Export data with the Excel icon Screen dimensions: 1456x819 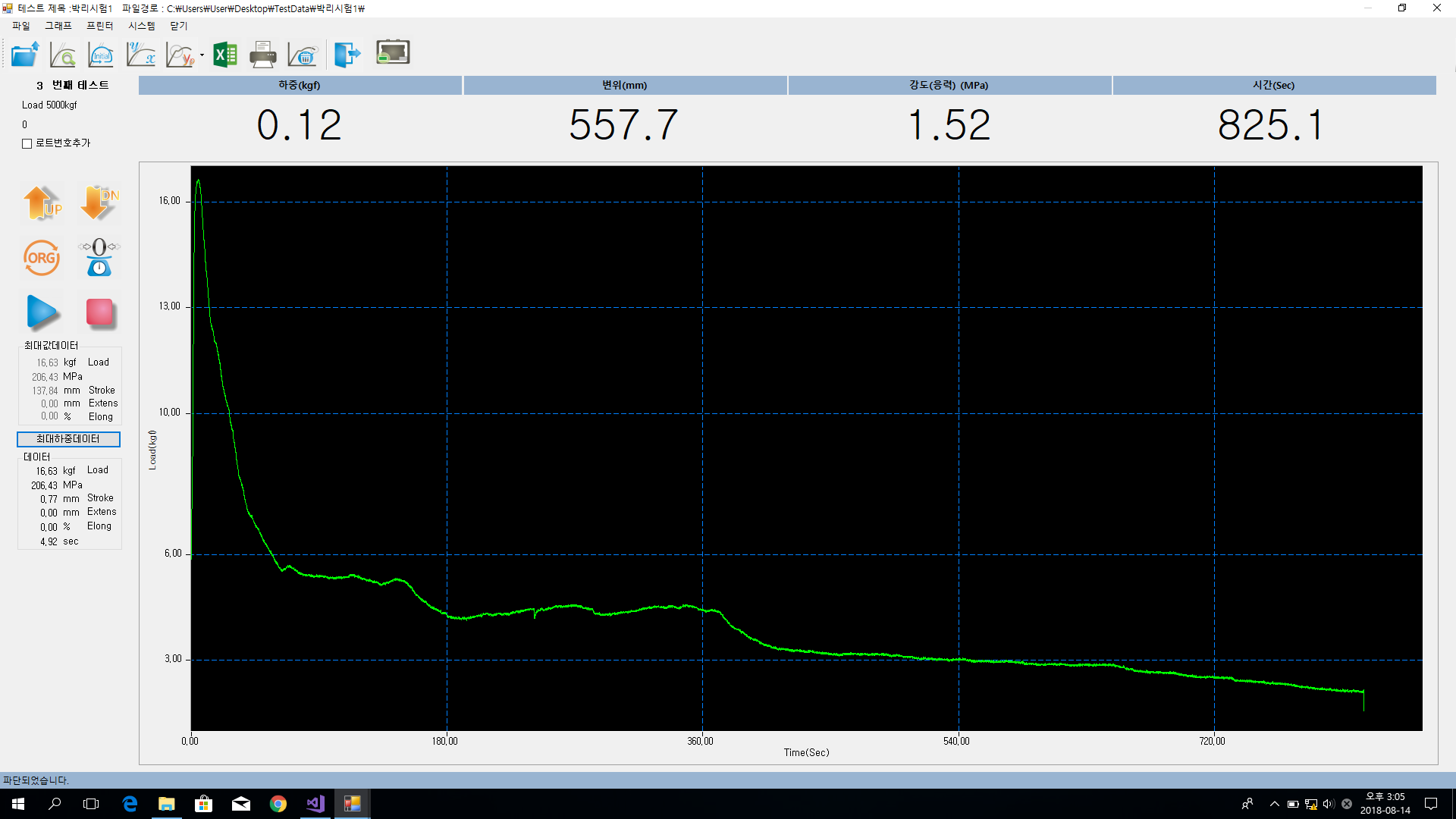[x=225, y=55]
